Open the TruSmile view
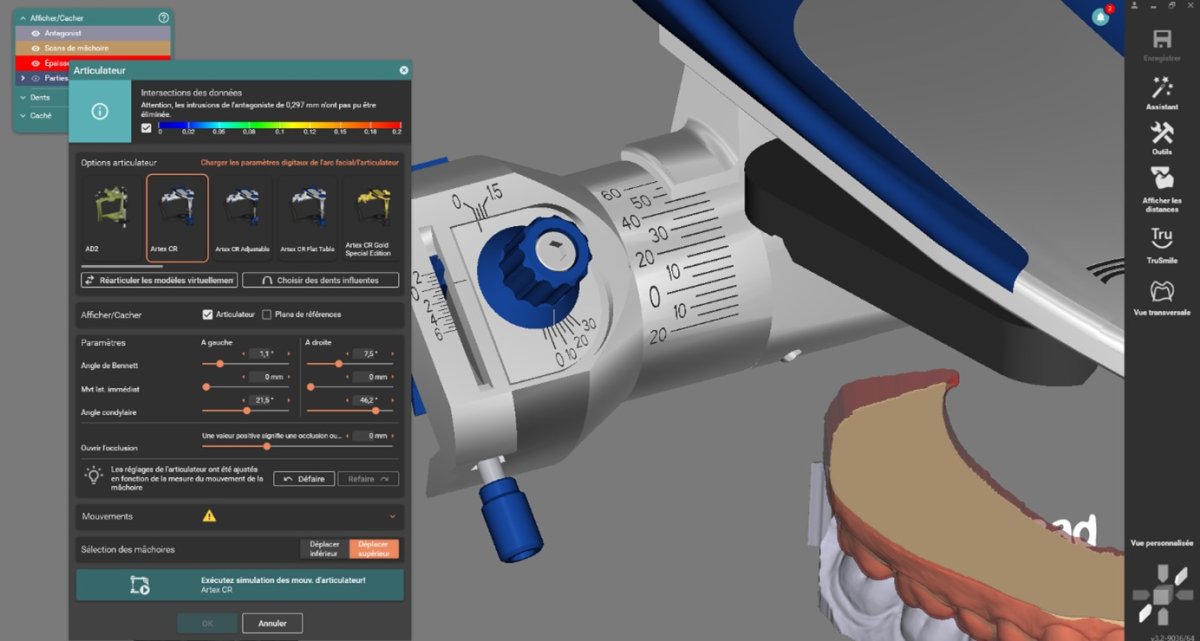The width and height of the screenshot is (1200, 641). 1162,240
